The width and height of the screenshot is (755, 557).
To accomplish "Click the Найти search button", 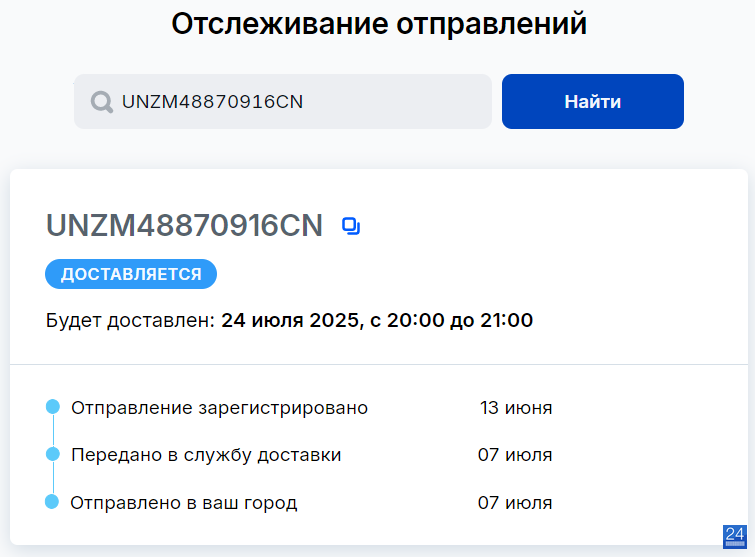I will pos(593,102).
